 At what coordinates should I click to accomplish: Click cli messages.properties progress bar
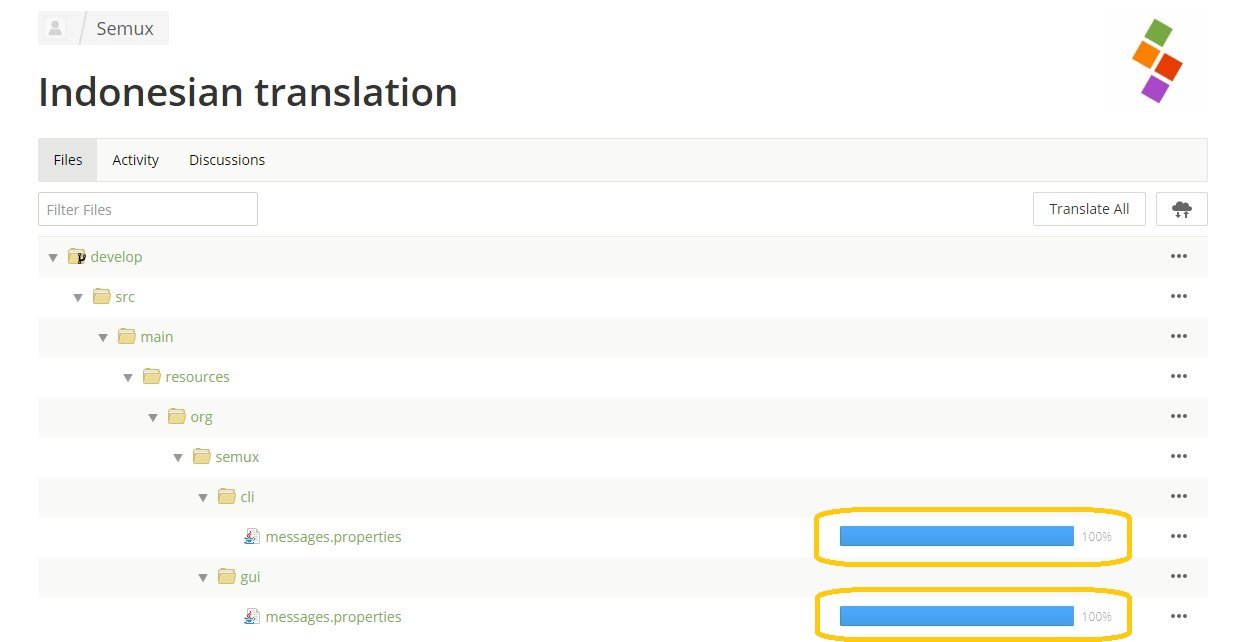956,537
